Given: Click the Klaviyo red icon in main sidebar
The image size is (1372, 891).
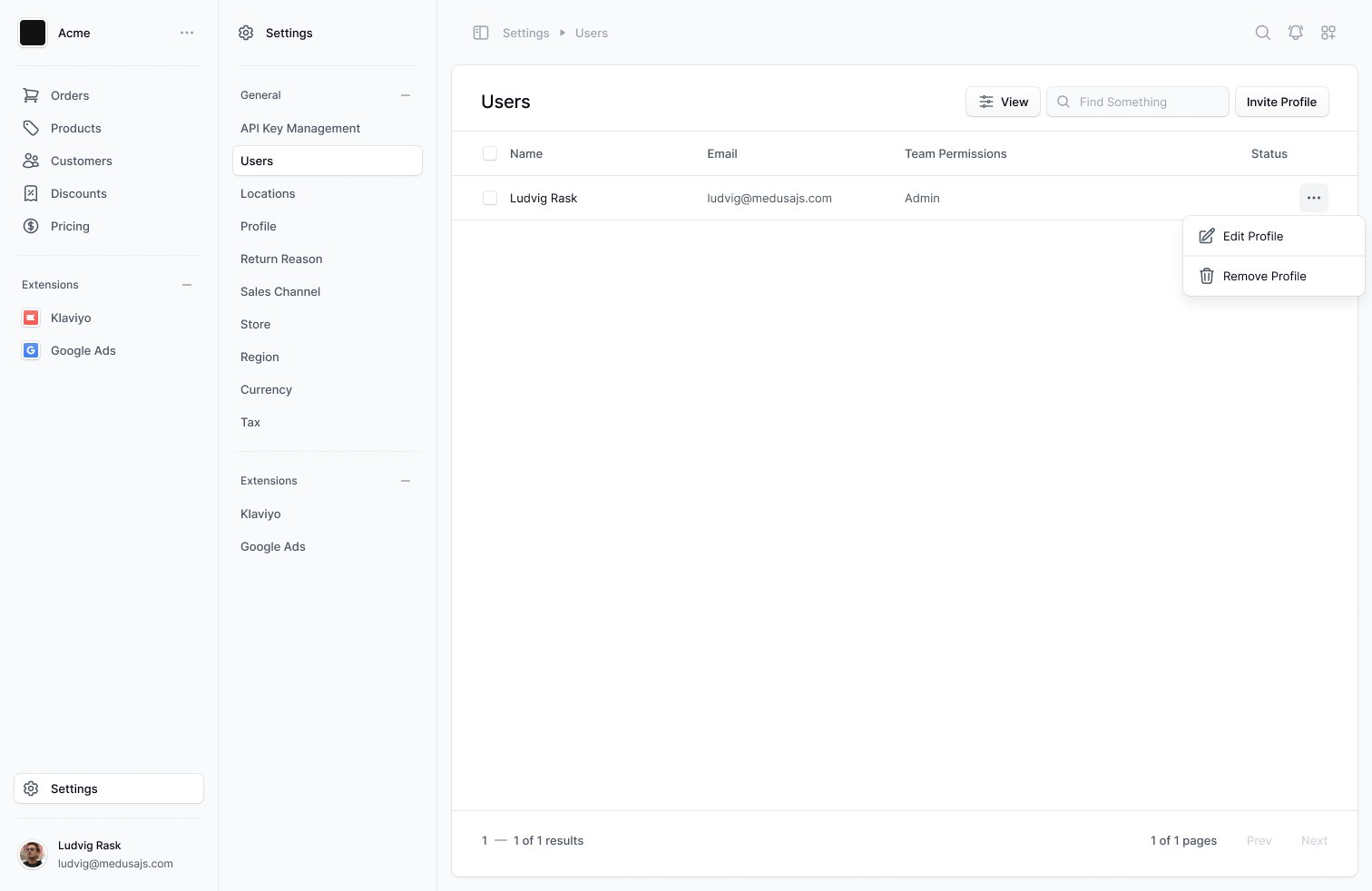Looking at the screenshot, I should click(x=31, y=318).
